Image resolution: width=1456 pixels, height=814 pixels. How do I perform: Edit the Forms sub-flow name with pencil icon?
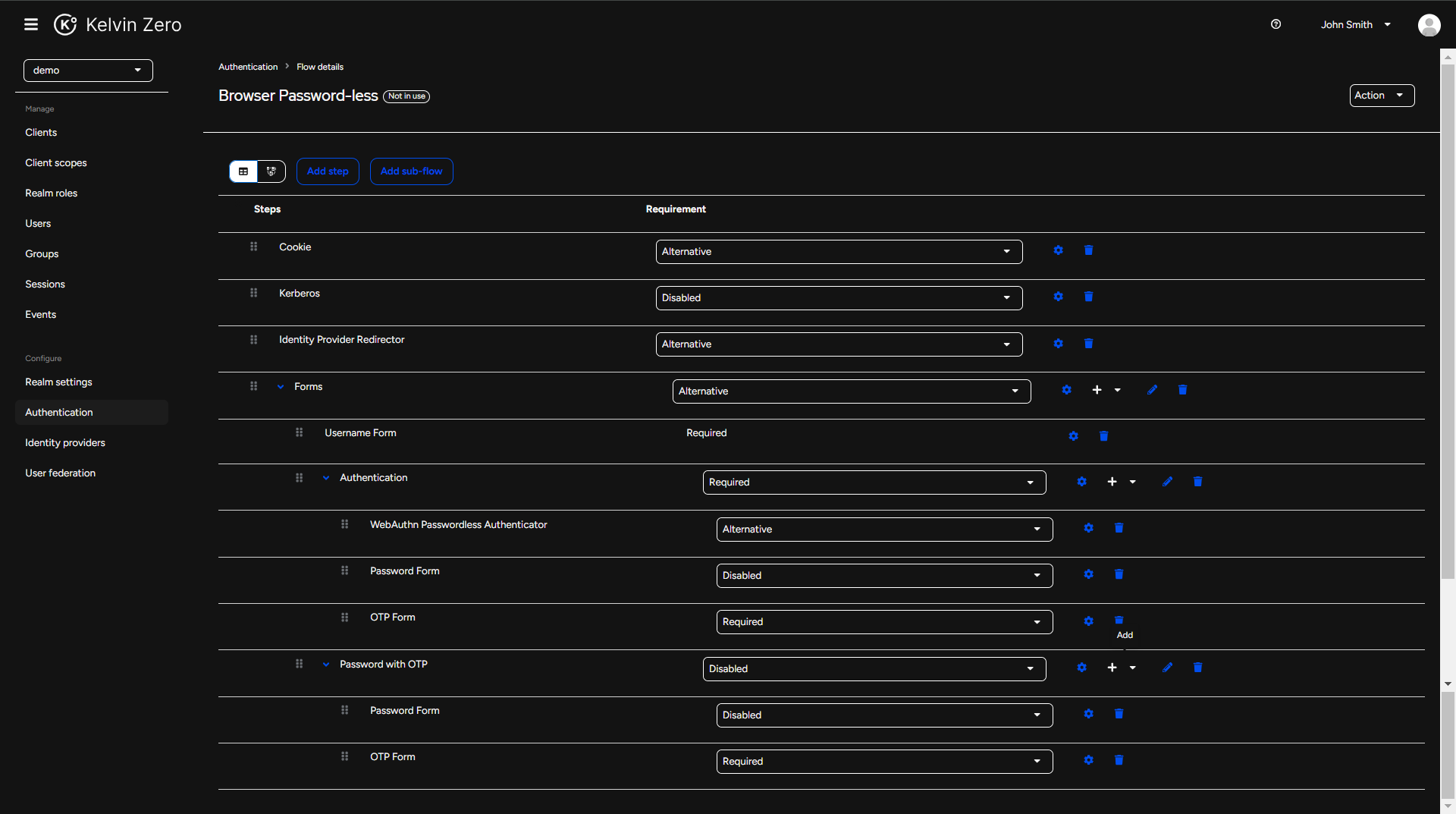click(1152, 390)
